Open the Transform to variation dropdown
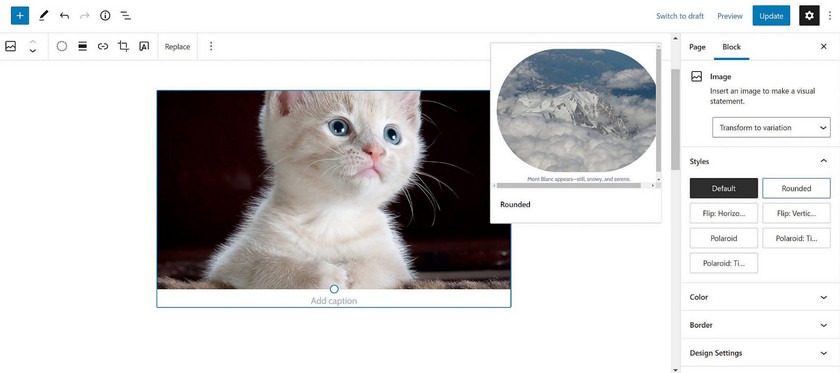 coord(771,128)
